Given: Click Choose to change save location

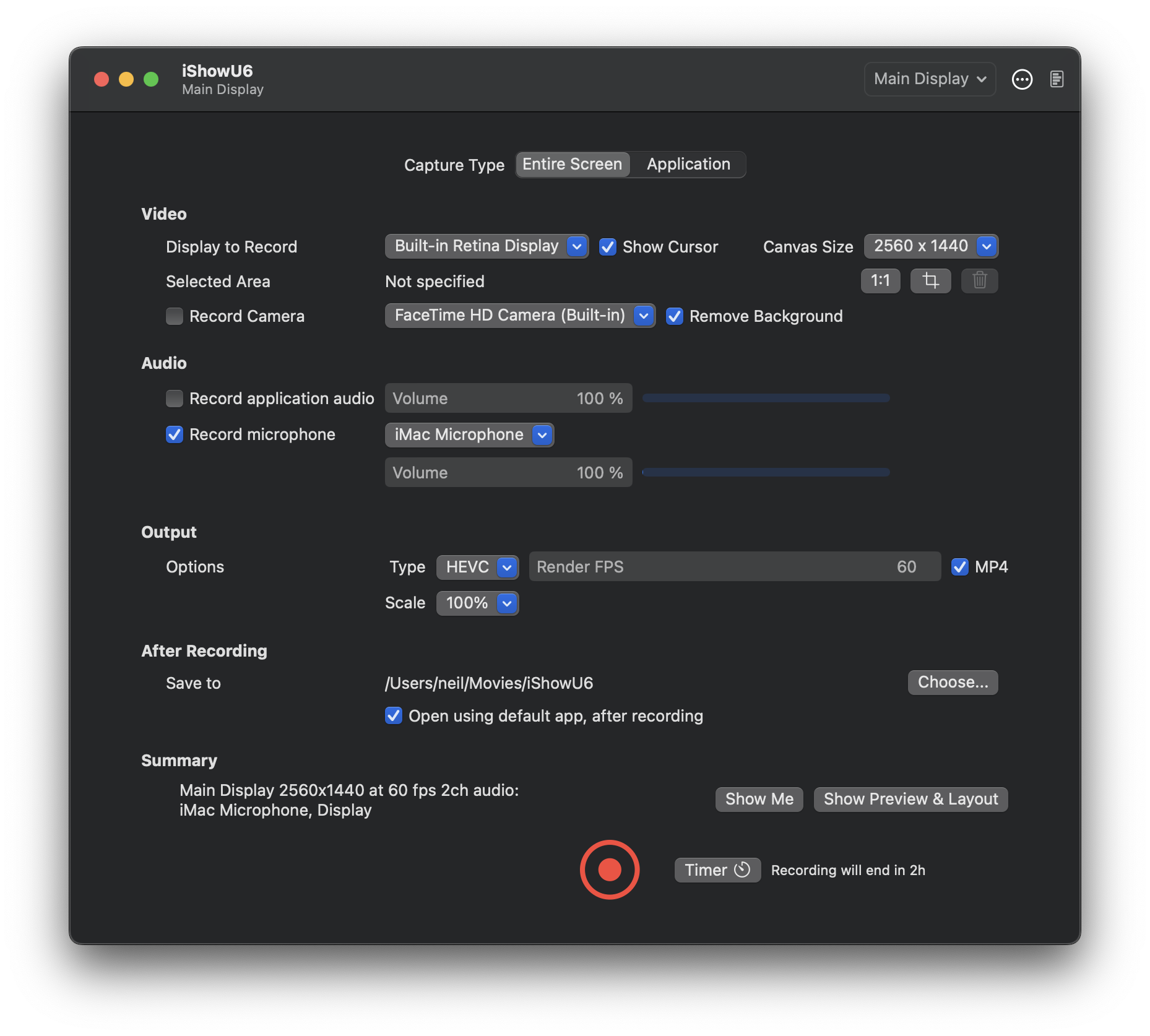Looking at the screenshot, I should (x=952, y=682).
